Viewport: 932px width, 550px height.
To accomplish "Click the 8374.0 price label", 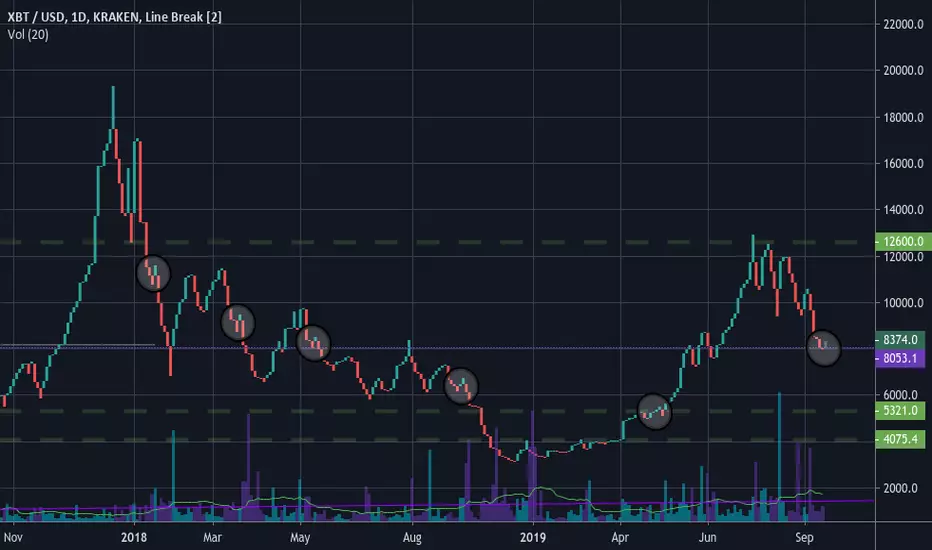I will coord(900,340).
